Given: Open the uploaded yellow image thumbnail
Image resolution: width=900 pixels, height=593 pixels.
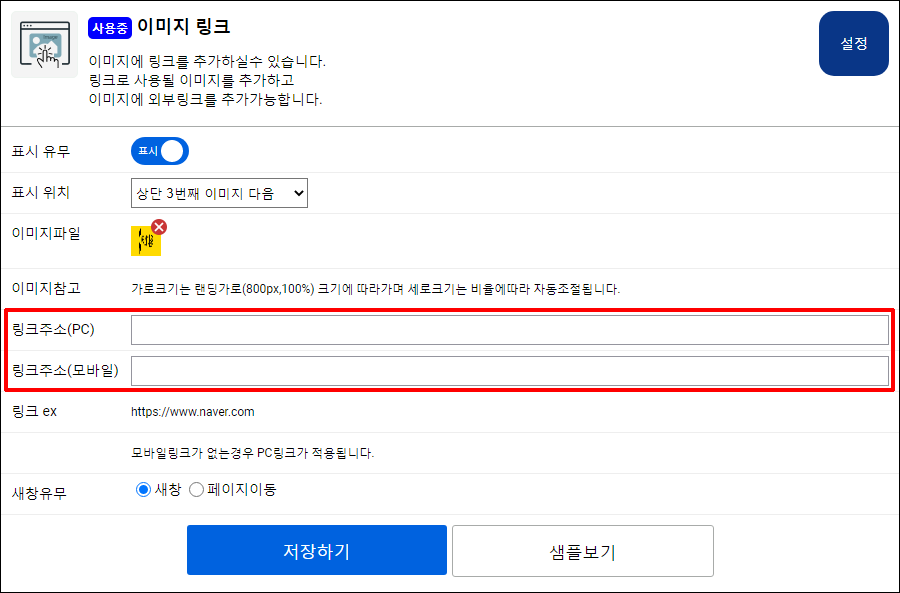Looking at the screenshot, I should point(144,242).
